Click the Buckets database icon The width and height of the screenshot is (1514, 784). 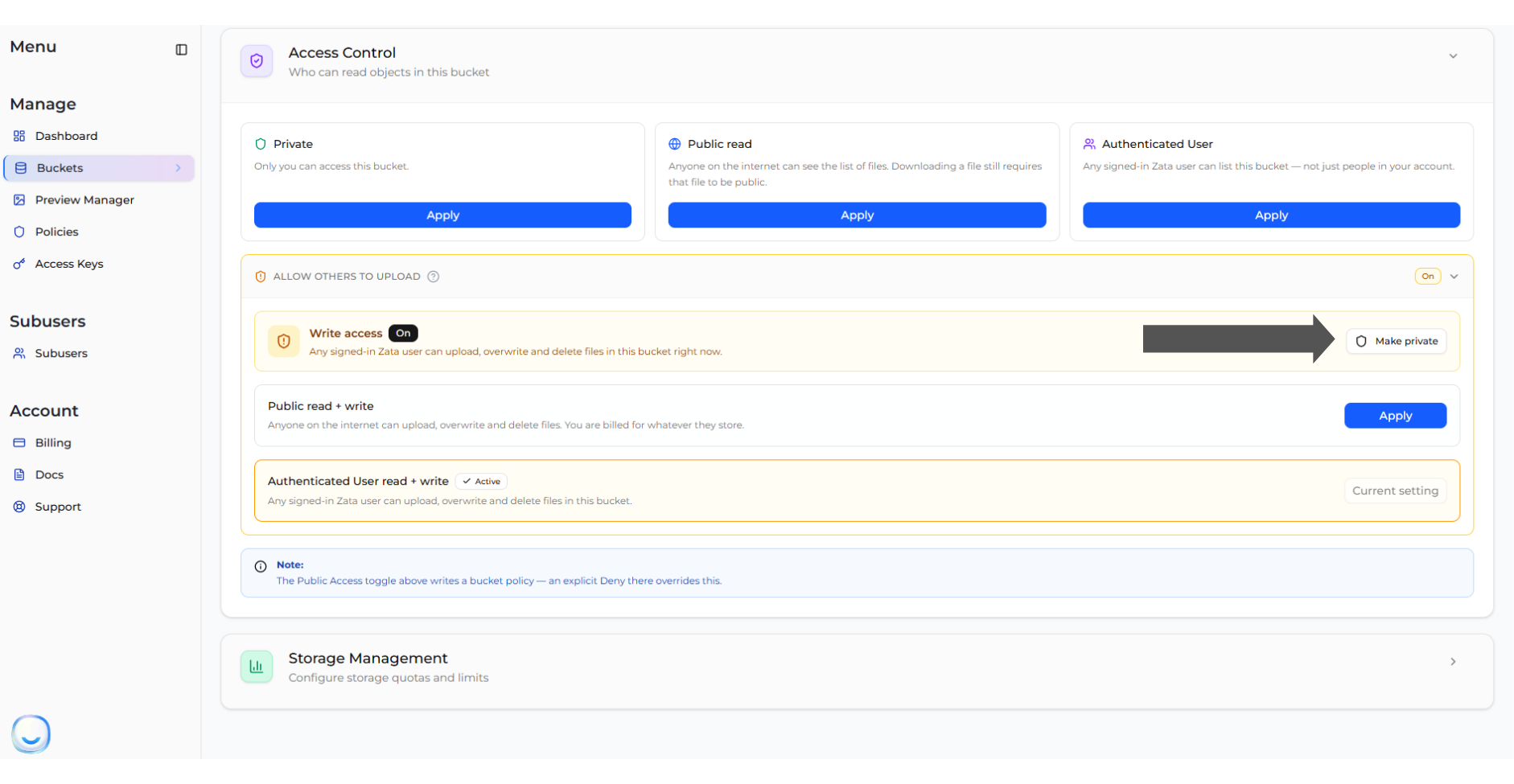pyautogui.click(x=21, y=168)
